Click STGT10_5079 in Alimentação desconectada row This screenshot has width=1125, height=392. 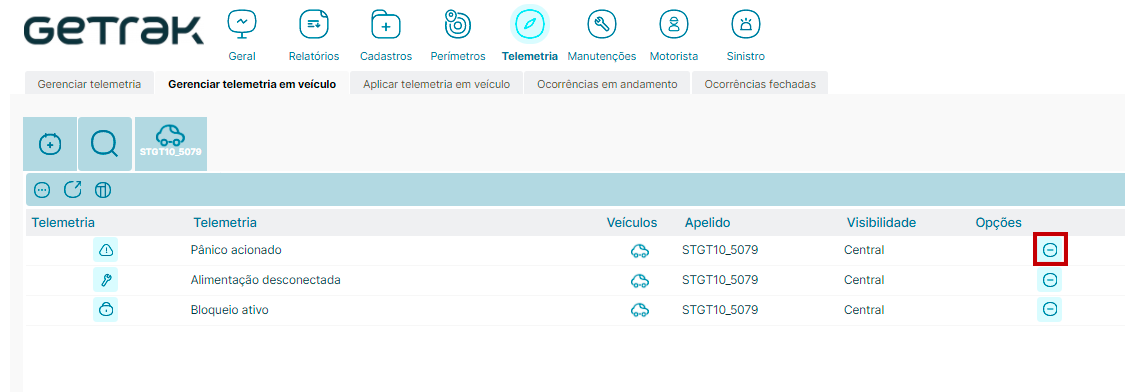tap(720, 279)
